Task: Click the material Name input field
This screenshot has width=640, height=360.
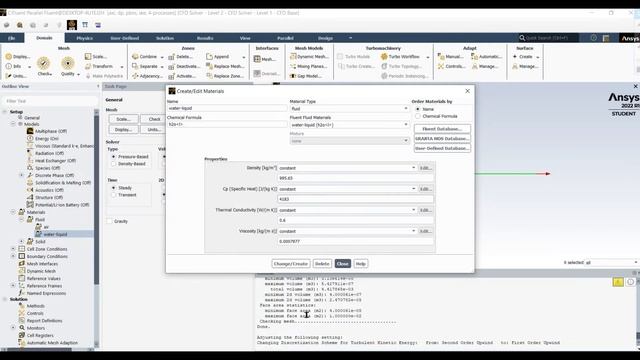Action: 227,108
